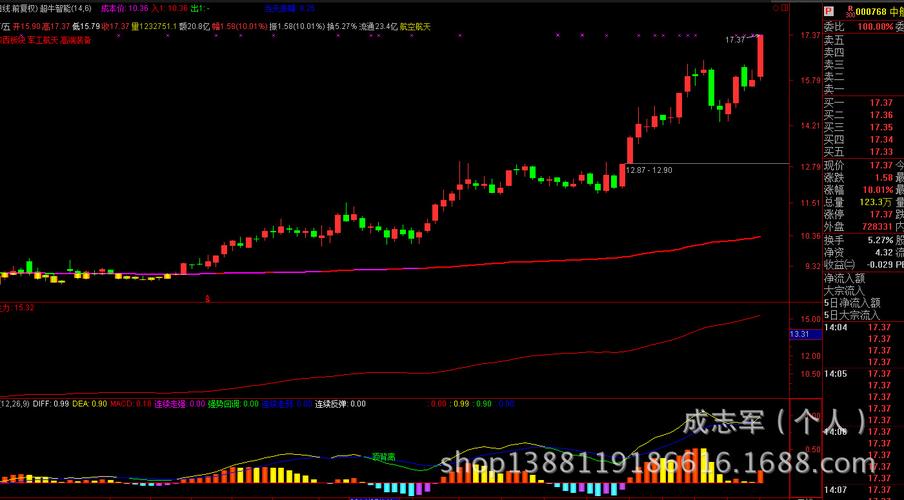
Task: Open the 大宗流入 entry
Action: click(x=844, y=290)
